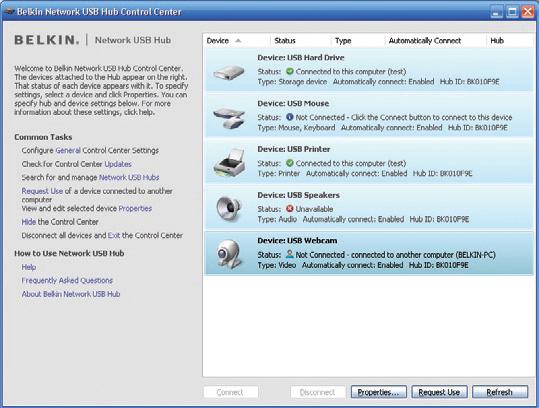This screenshot has height=408, width=539.
Task: Click blue info status icon for USB Mouse
Action: click(x=290, y=117)
